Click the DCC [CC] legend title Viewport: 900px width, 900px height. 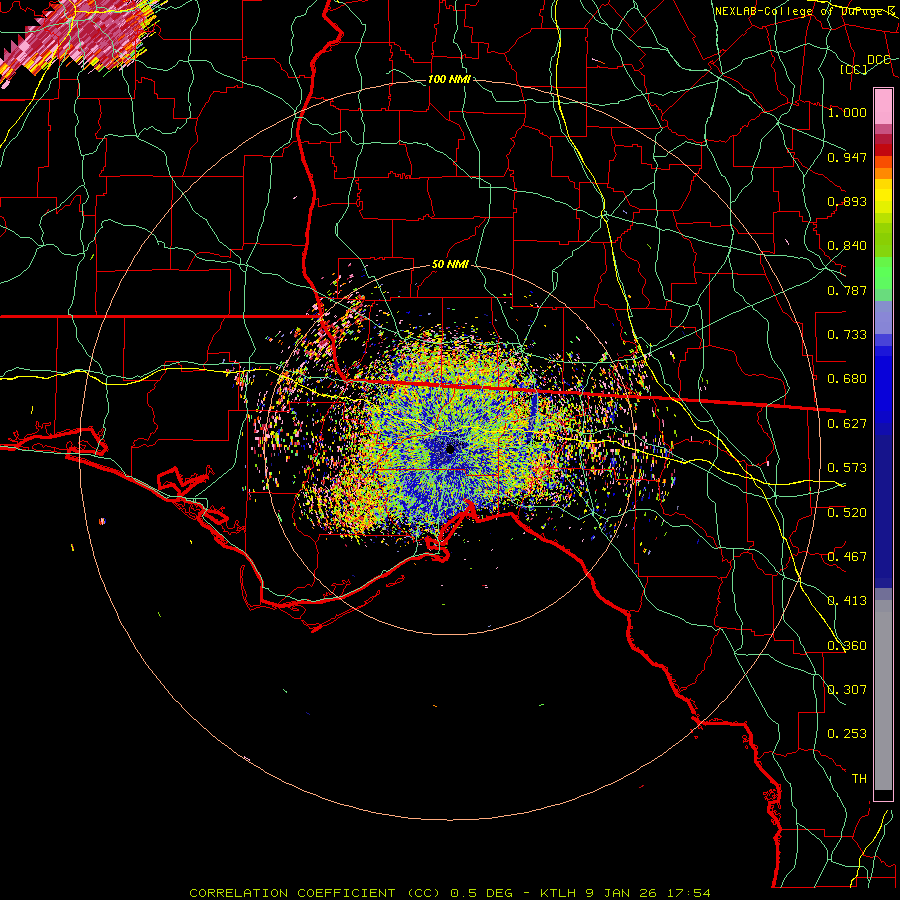[x=866, y=64]
